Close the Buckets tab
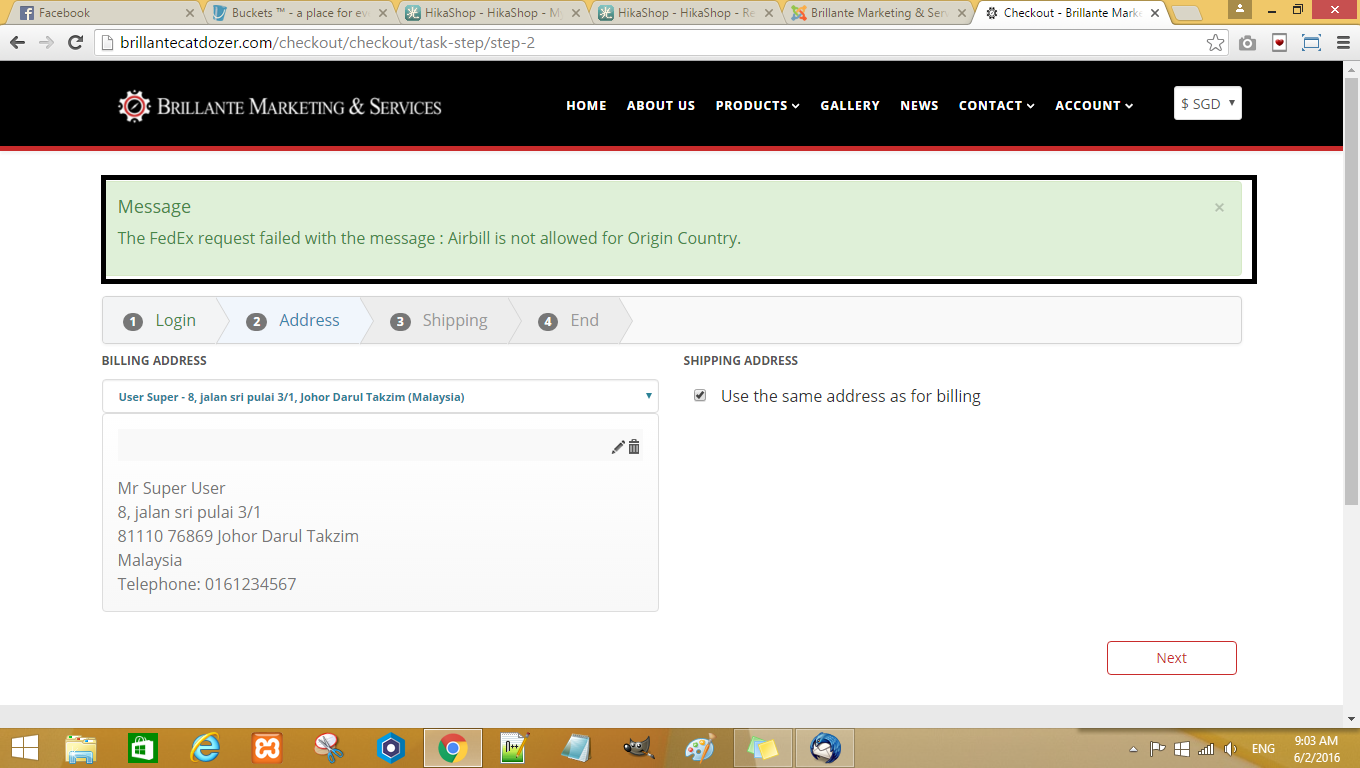The height and width of the screenshot is (768, 1360). coord(385,13)
